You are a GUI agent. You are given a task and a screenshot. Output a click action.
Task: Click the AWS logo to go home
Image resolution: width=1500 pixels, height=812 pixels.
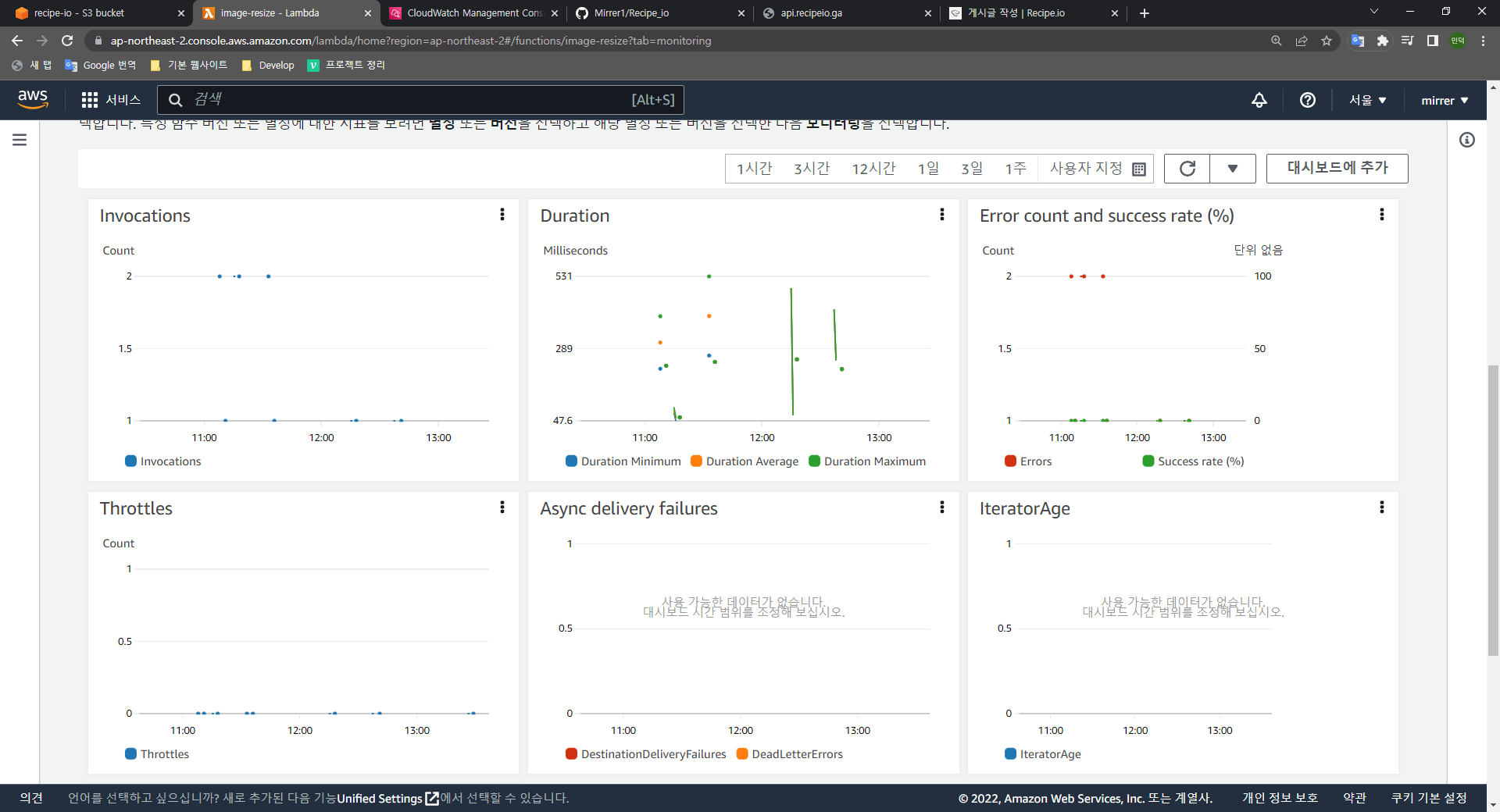point(32,100)
